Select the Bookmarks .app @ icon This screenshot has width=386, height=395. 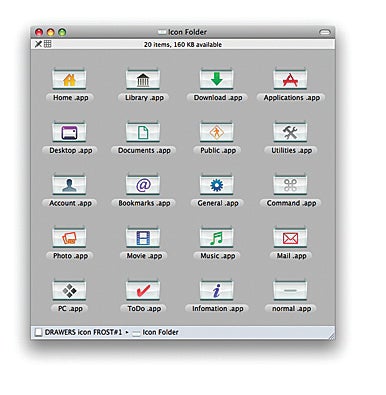pos(143,184)
